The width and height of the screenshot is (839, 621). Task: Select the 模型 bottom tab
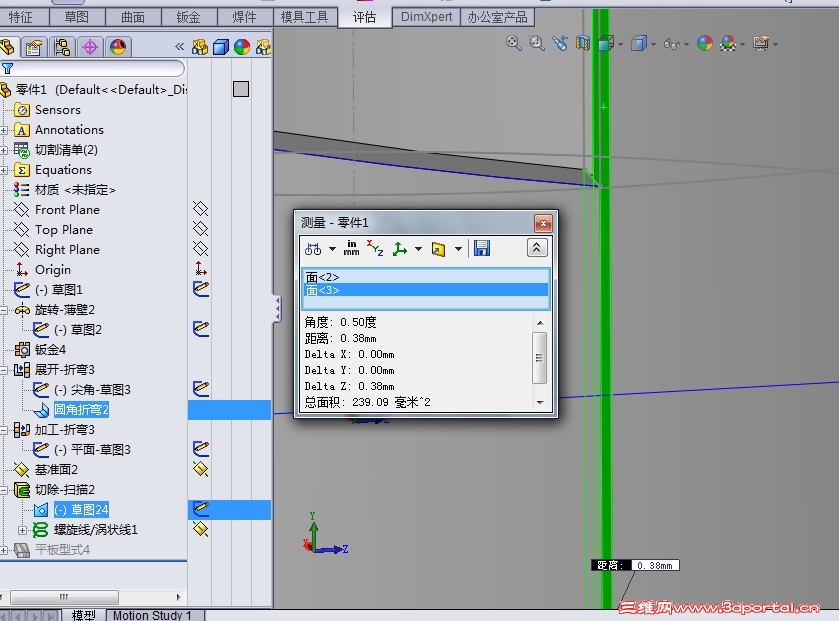coord(84,615)
